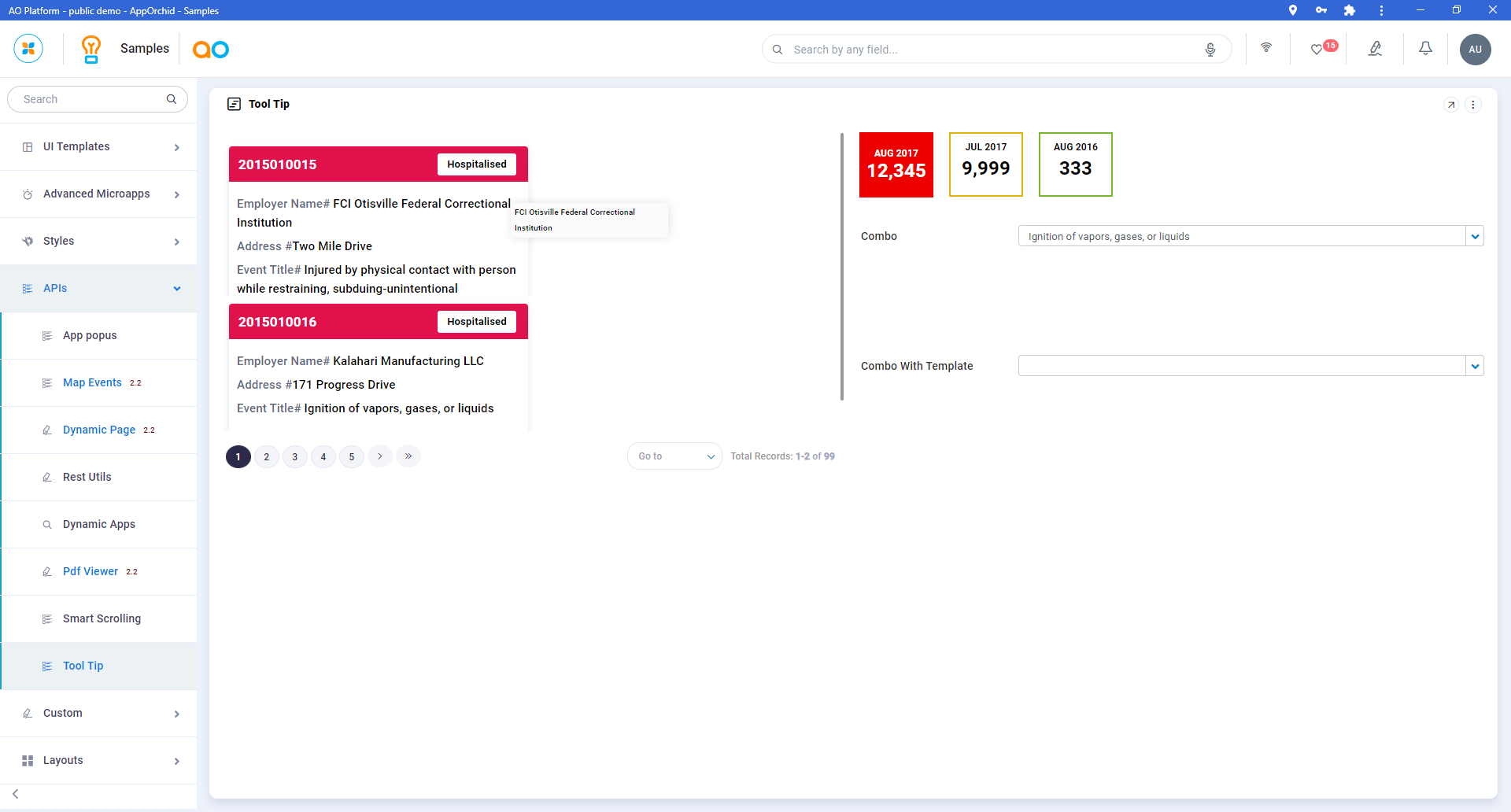Screen dimensions: 1511x812
Task: Go to page 3 of records
Action: click(x=295, y=457)
